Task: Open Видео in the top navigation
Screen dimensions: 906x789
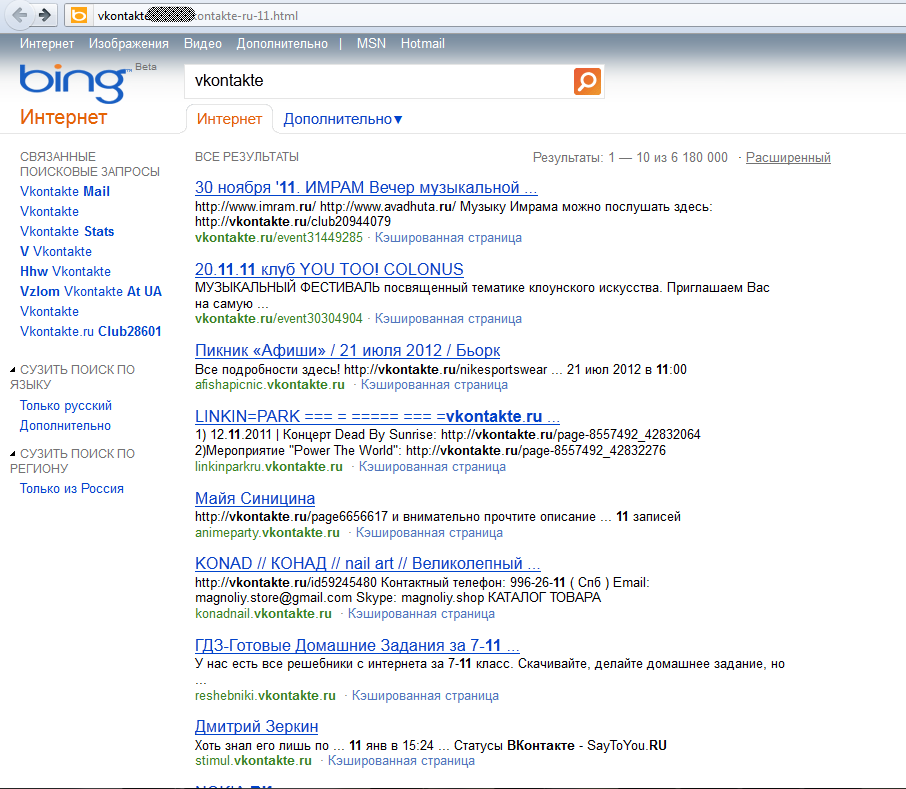Action: tap(203, 44)
